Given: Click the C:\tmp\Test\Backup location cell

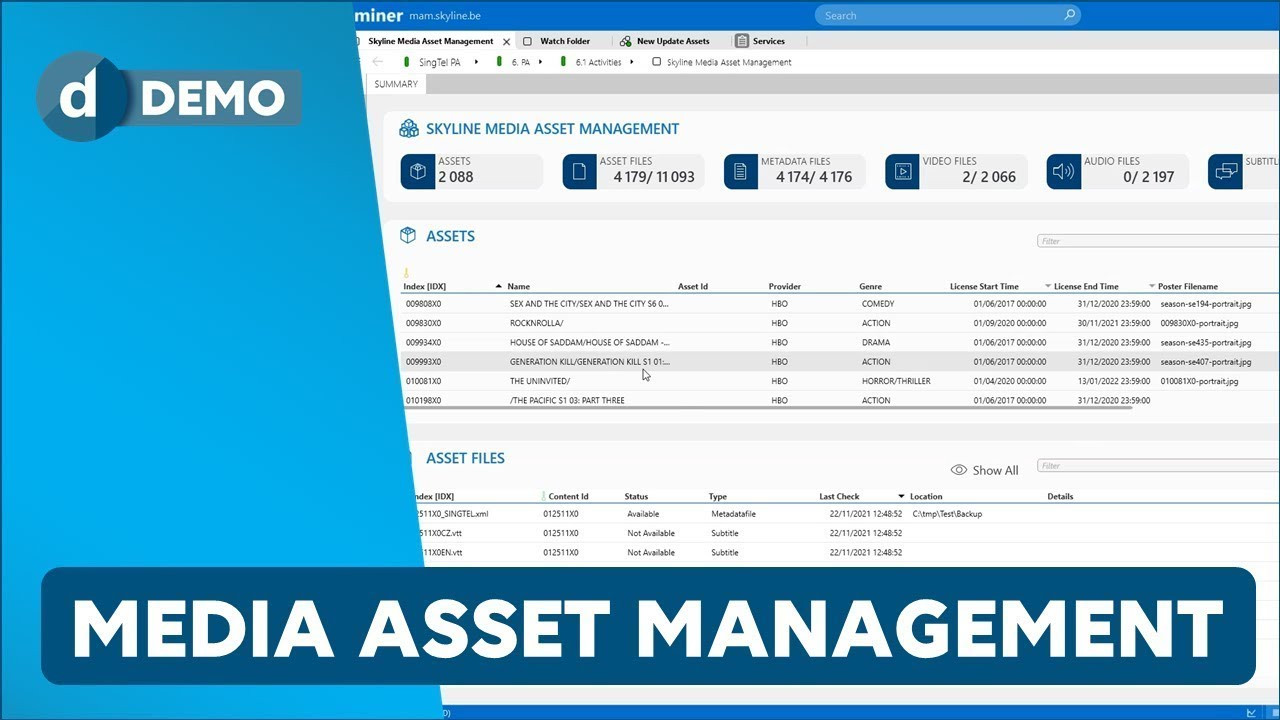Looking at the screenshot, I should (947, 514).
